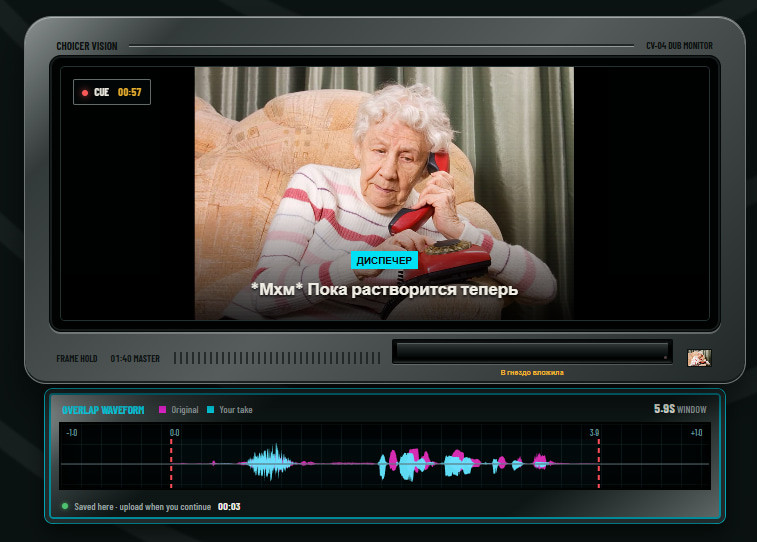Open the small video frame thumbnail

pyautogui.click(x=699, y=358)
